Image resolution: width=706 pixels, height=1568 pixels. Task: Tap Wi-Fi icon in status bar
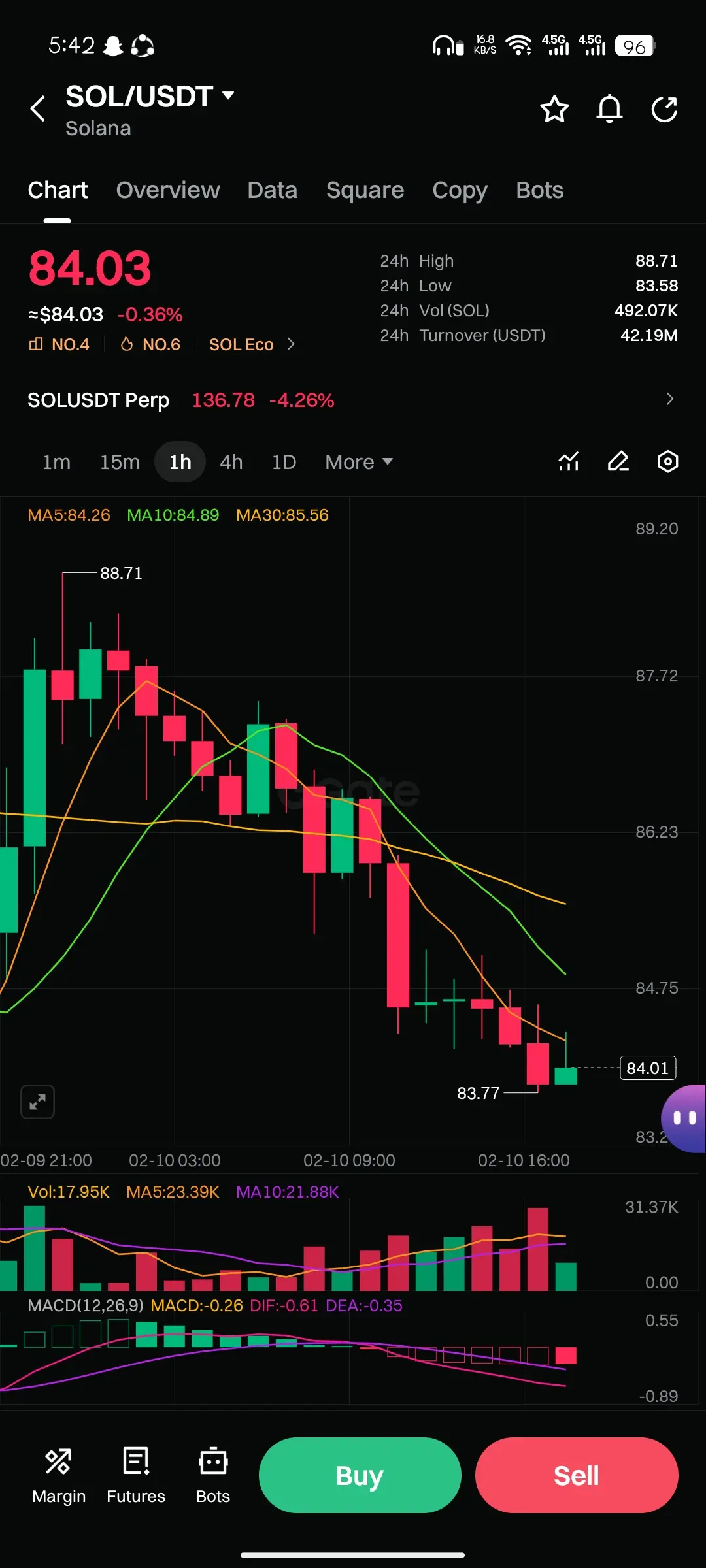coord(519,46)
